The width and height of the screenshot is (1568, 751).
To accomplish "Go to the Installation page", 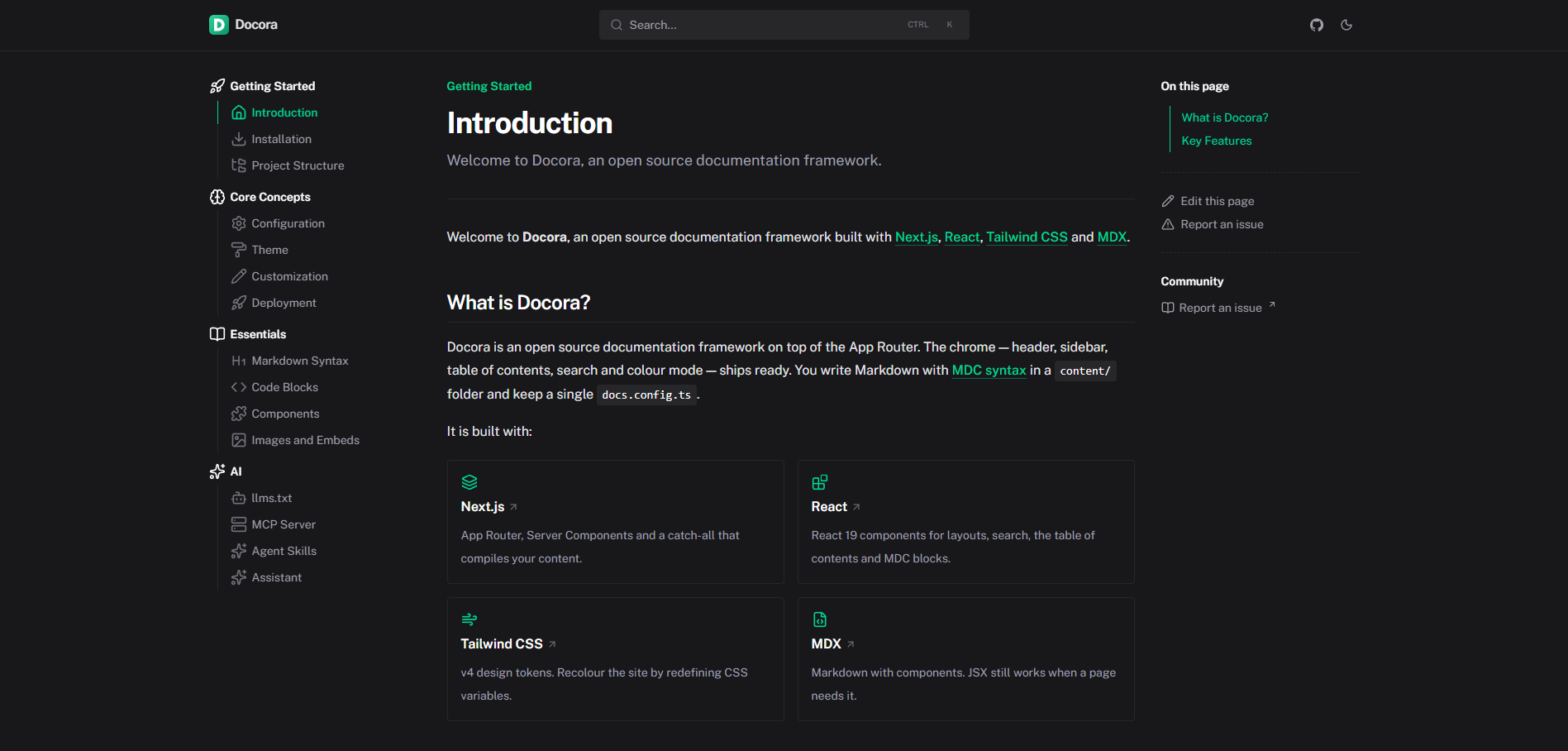I will click(282, 139).
